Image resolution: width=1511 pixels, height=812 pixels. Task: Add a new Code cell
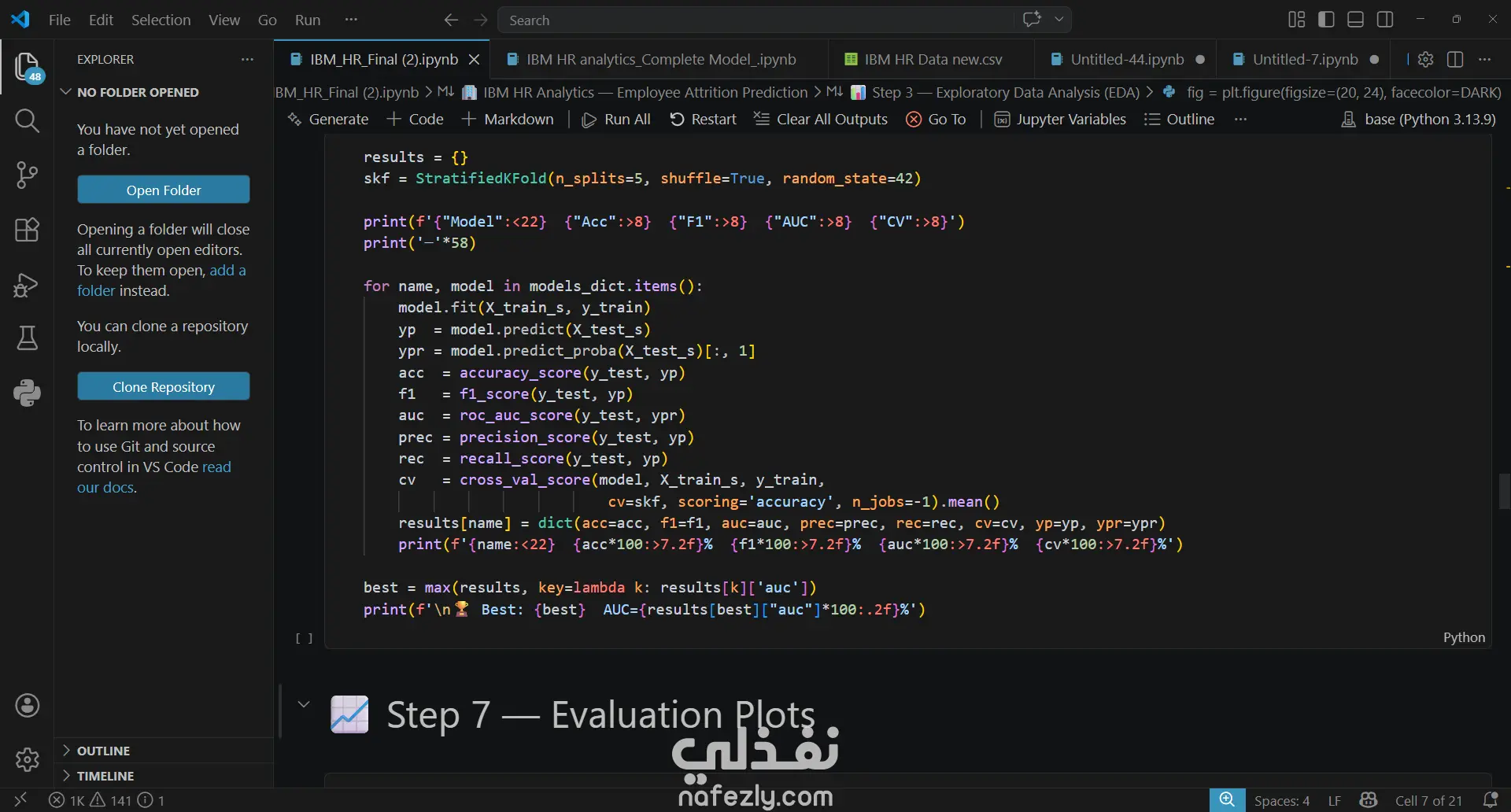point(416,119)
